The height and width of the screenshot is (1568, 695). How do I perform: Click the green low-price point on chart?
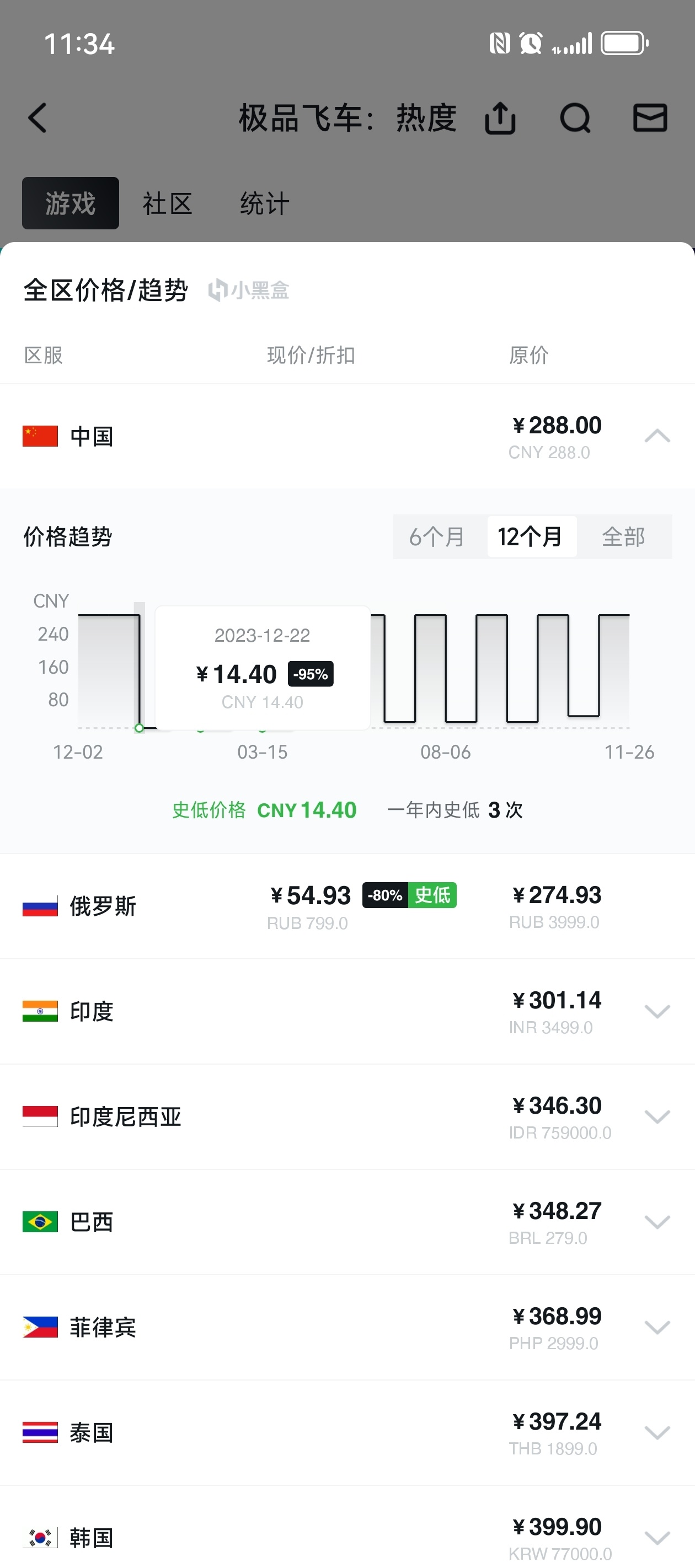click(140, 728)
